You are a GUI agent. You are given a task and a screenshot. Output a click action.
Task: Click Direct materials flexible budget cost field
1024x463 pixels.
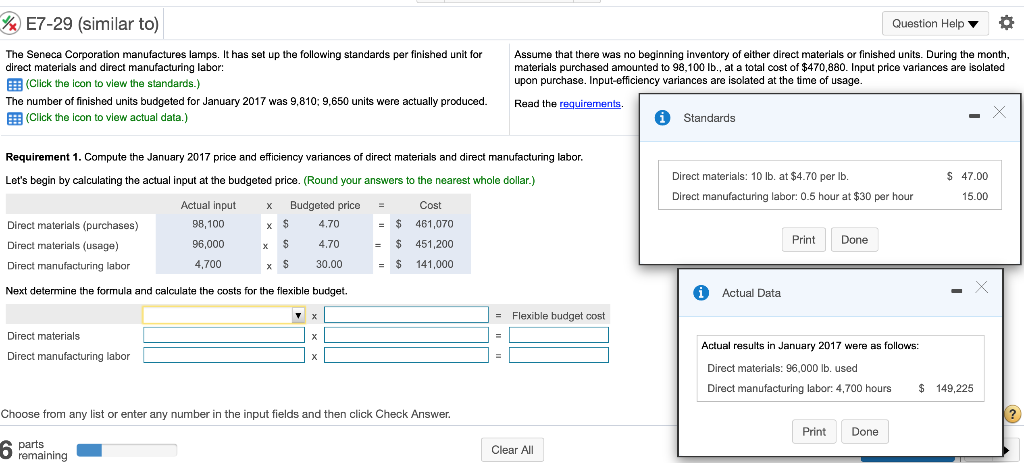point(559,336)
